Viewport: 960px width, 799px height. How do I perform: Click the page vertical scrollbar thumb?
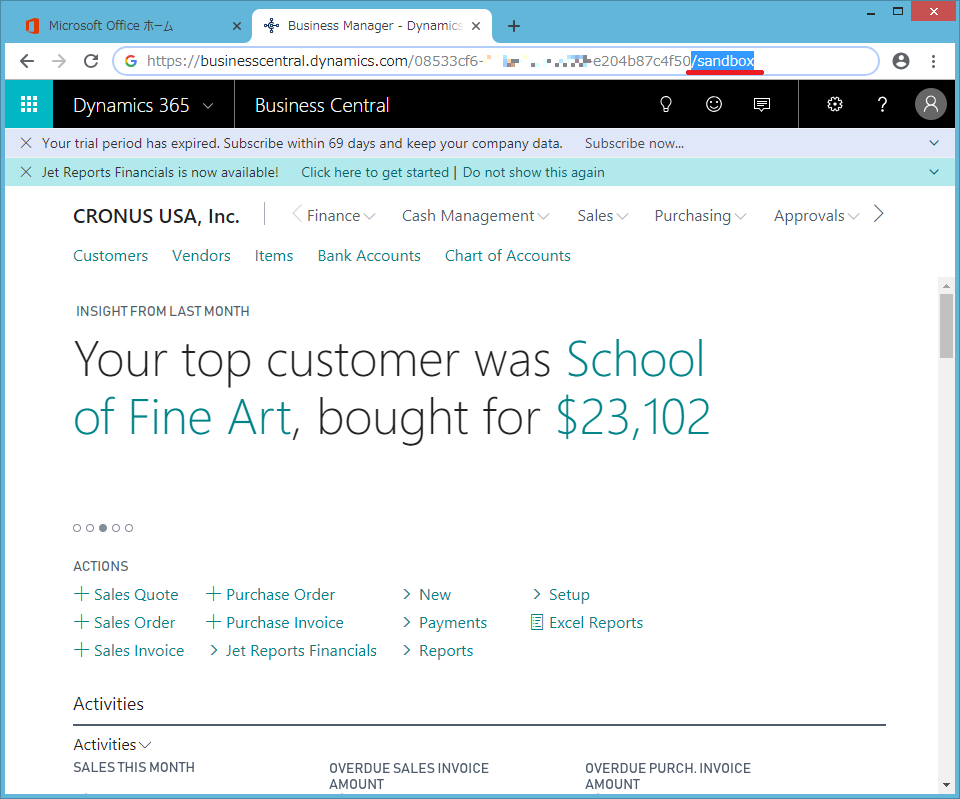click(947, 325)
